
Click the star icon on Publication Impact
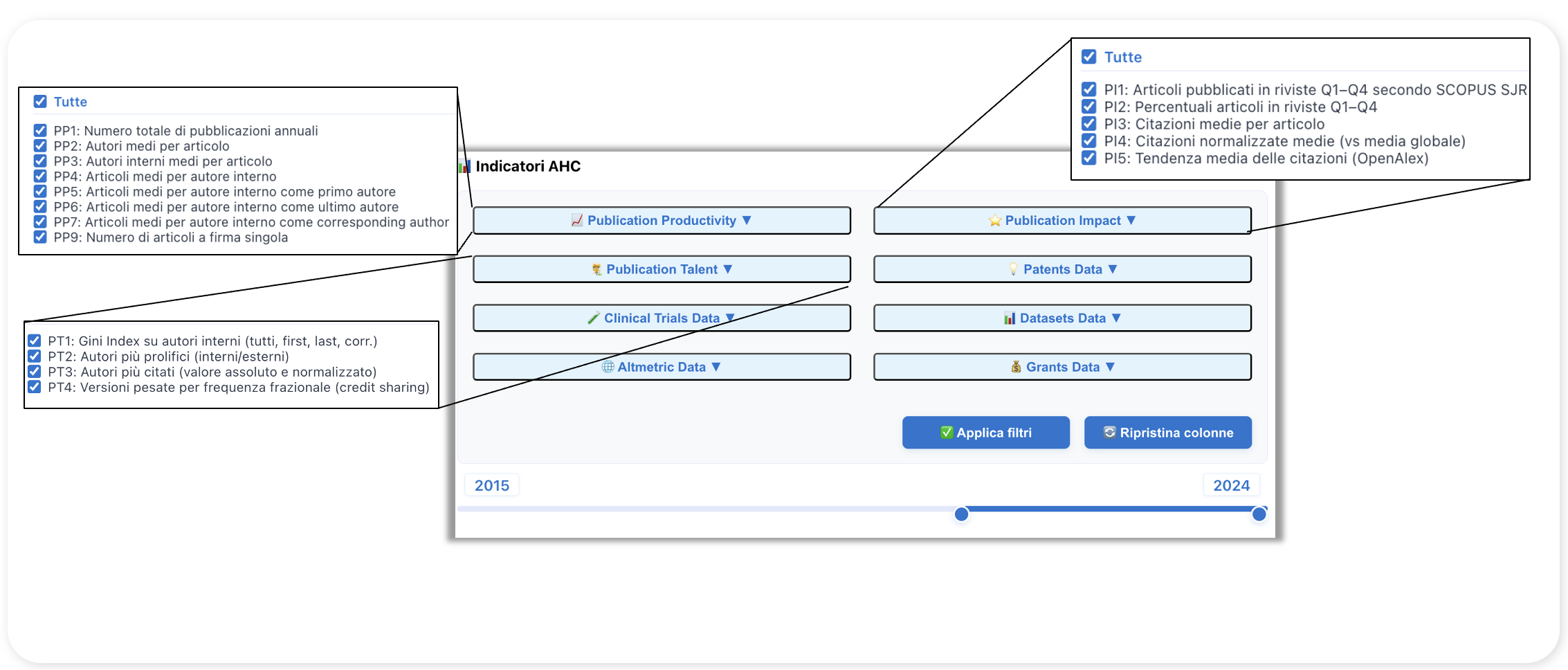tap(994, 220)
